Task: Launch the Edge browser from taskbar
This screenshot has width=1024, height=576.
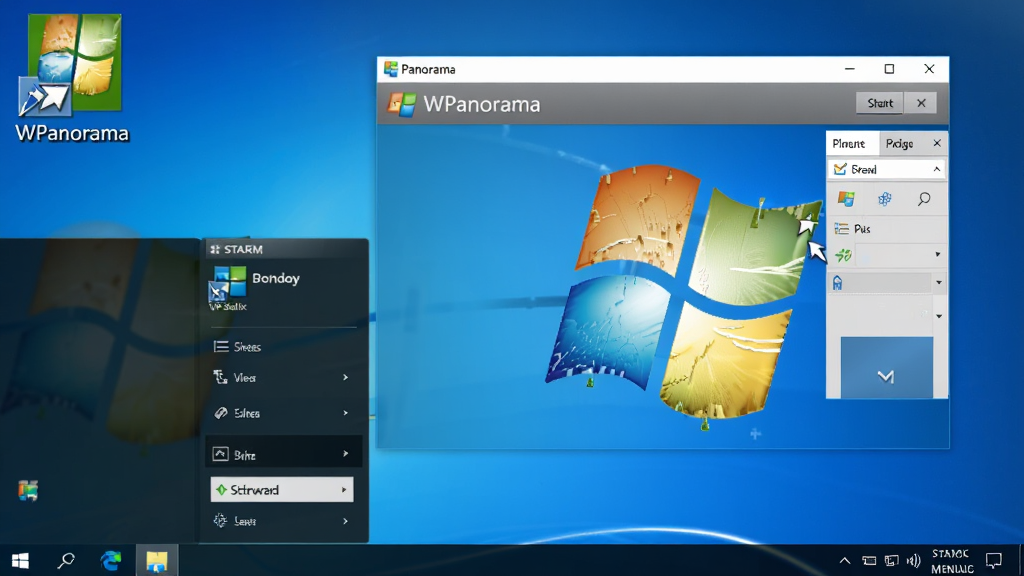Action: click(111, 560)
